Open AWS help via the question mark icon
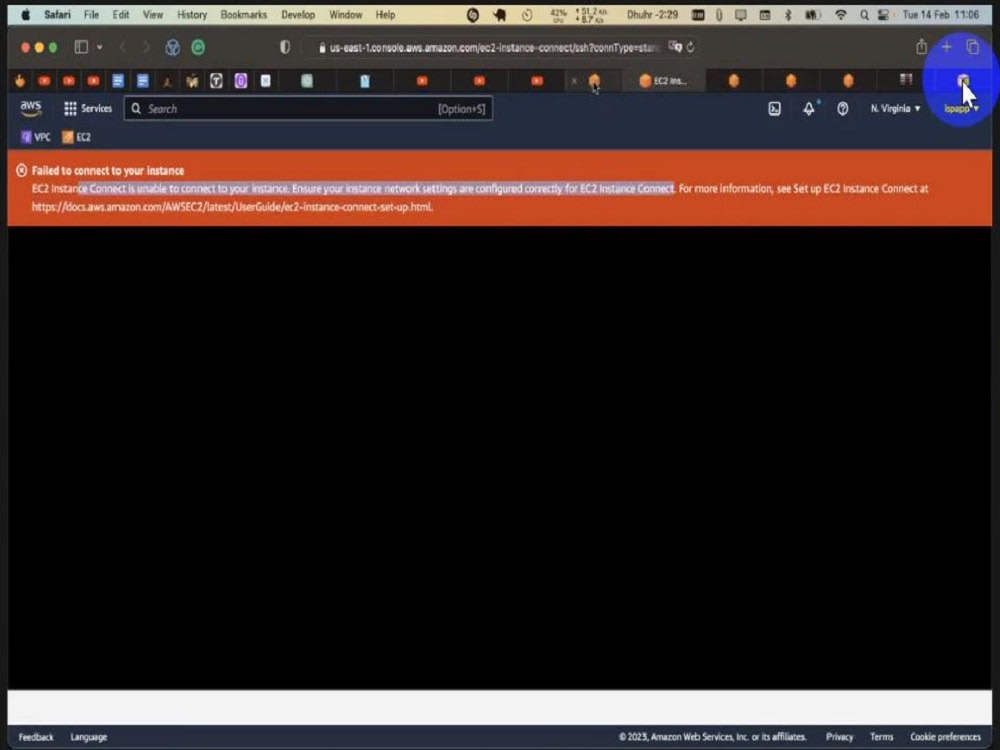 click(x=845, y=108)
